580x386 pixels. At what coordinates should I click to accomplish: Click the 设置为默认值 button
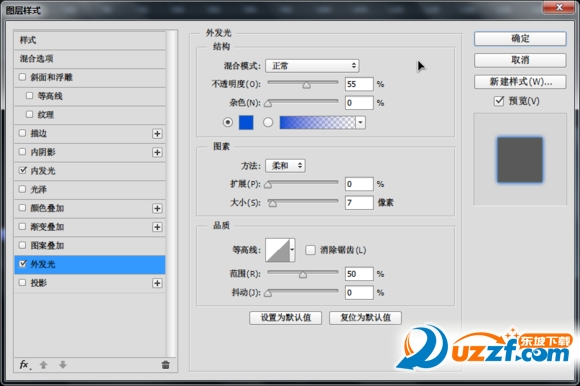point(285,318)
